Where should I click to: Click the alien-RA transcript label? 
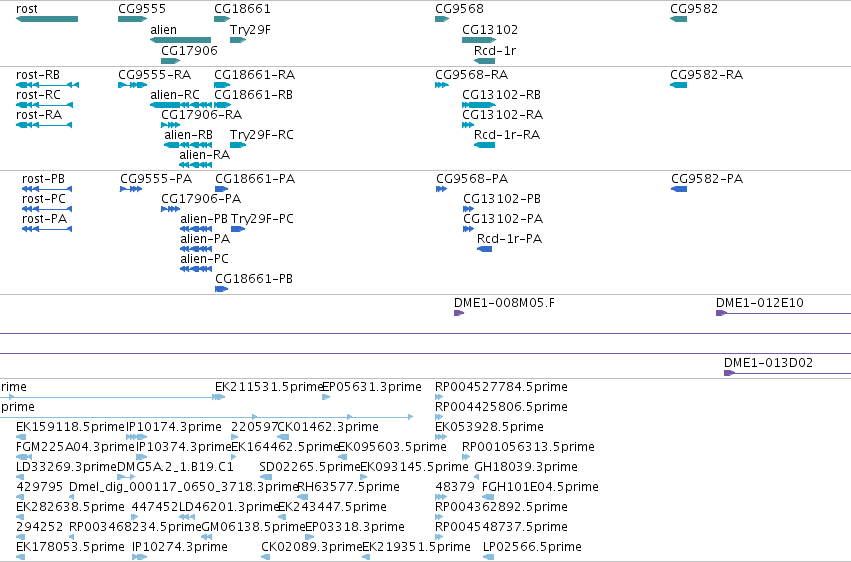point(205,155)
